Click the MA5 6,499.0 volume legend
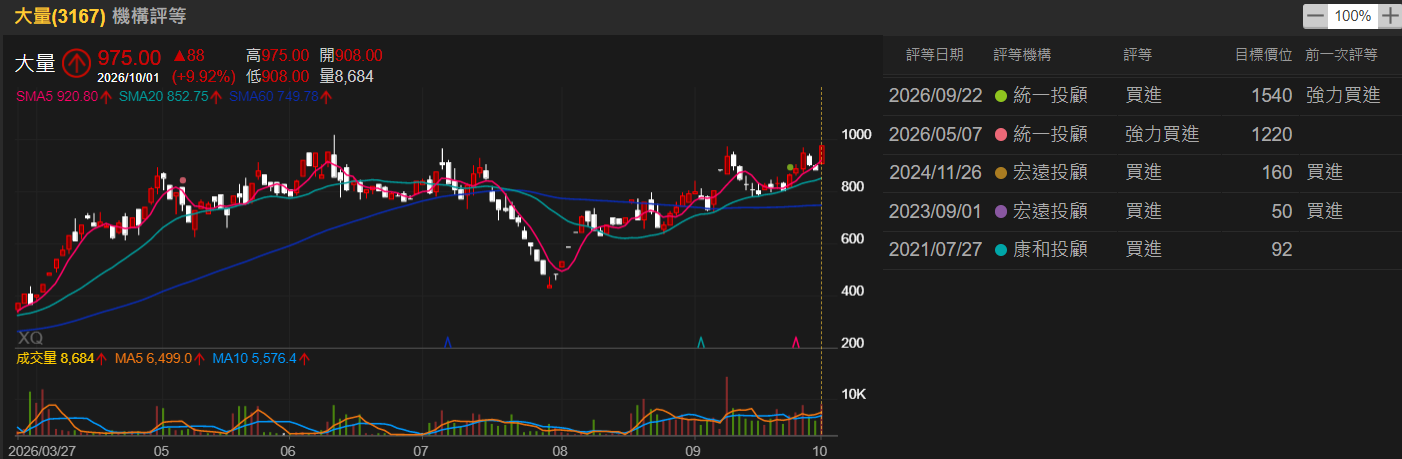The width and height of the screenshot is (1402, 459). [153, 357]
